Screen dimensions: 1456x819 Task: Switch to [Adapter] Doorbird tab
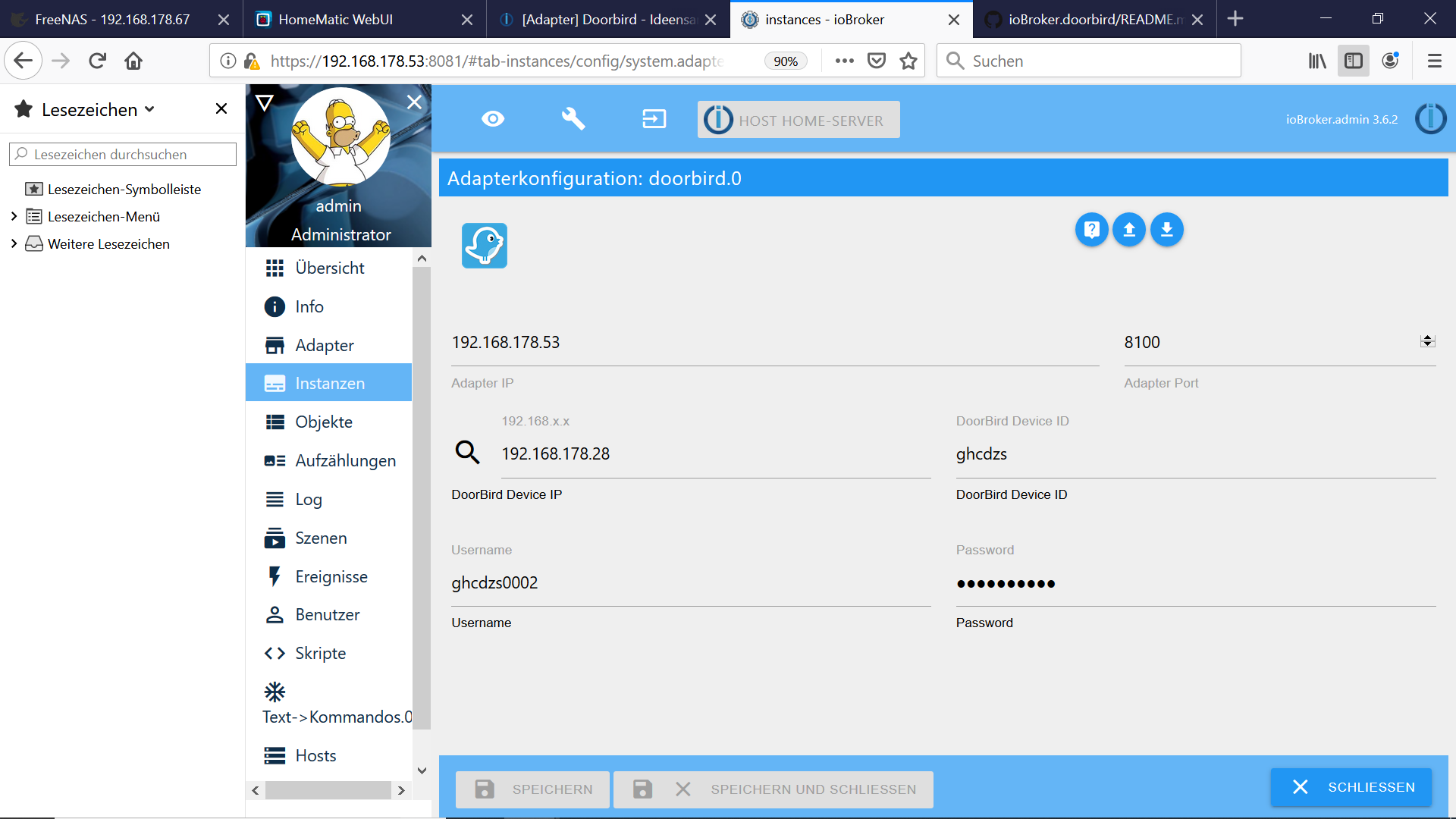(x=608, y=19)
